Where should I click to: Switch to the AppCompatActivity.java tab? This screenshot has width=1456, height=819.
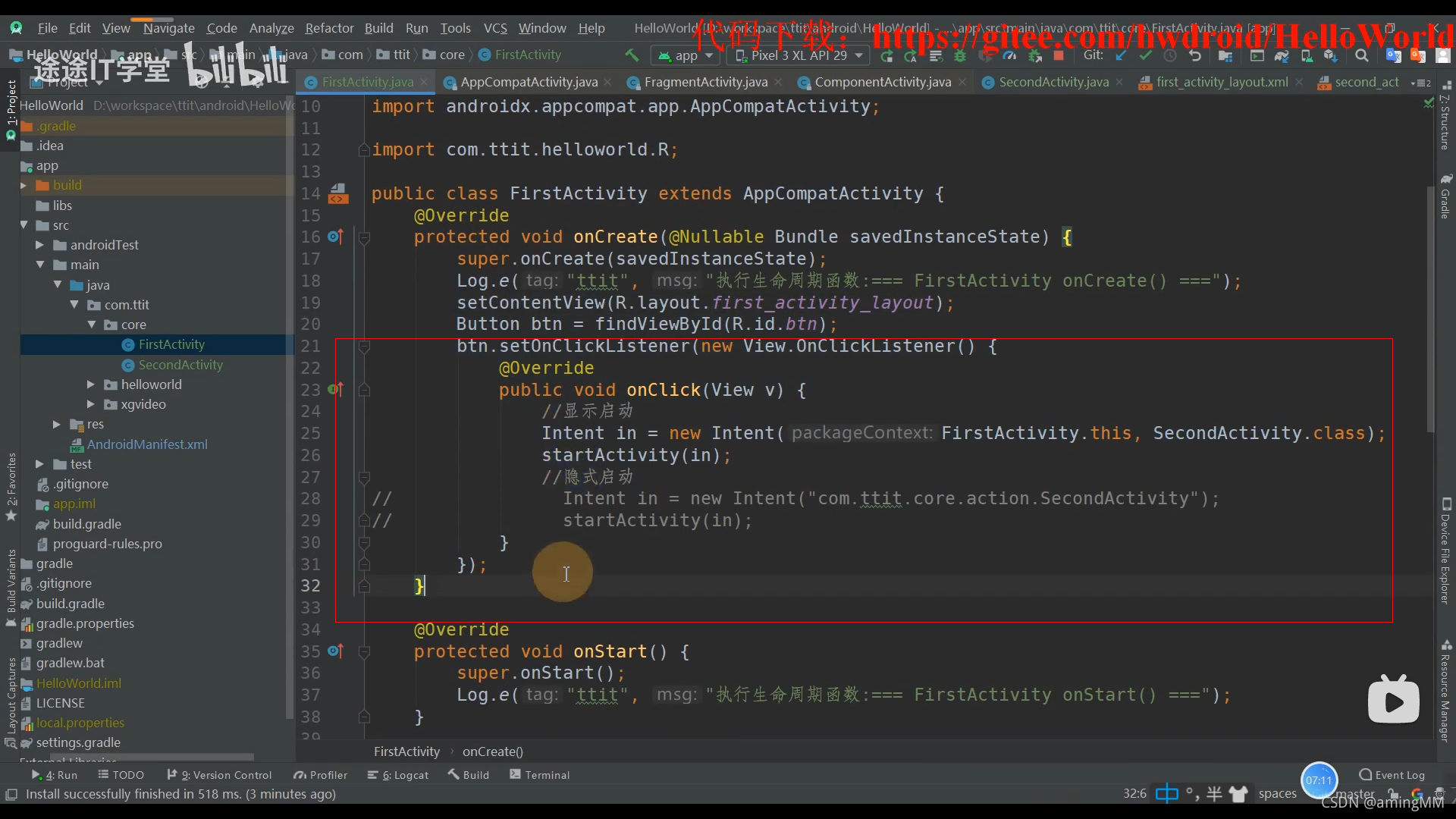tap(529, 82)
